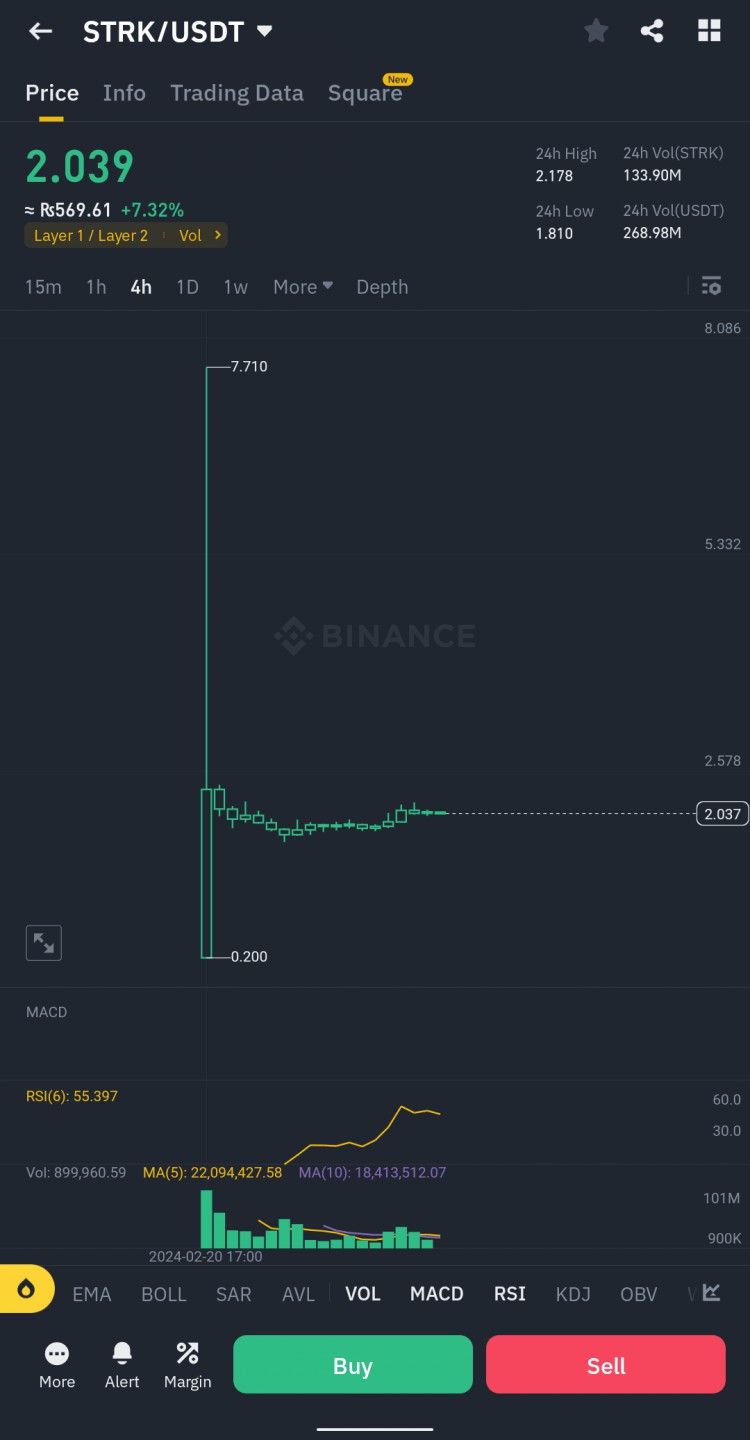Open the share icon
Viewport: 750px width, 1440px height.
(x=652, y=31)
